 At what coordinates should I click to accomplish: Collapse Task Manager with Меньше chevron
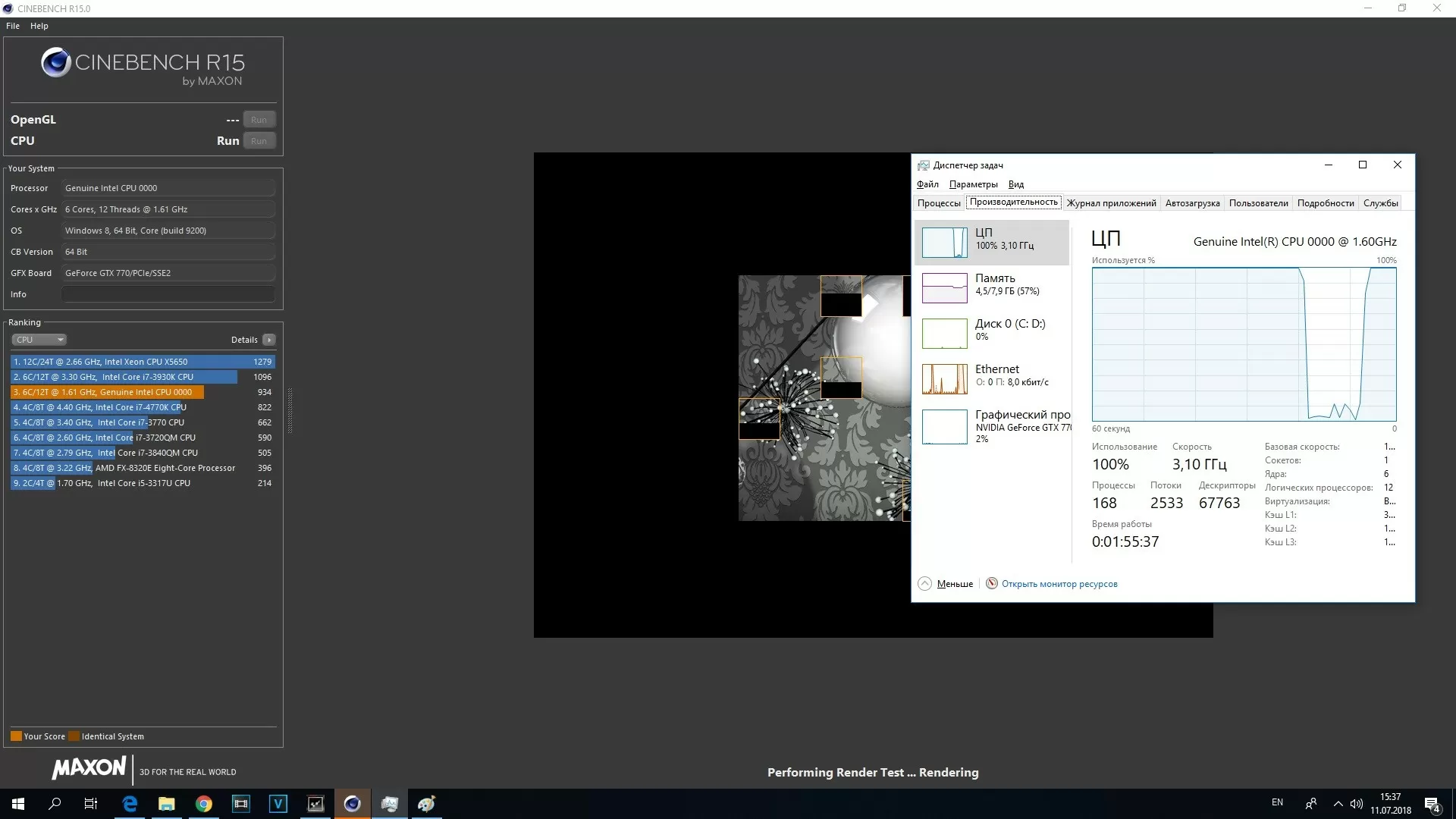tap(924, 583)
